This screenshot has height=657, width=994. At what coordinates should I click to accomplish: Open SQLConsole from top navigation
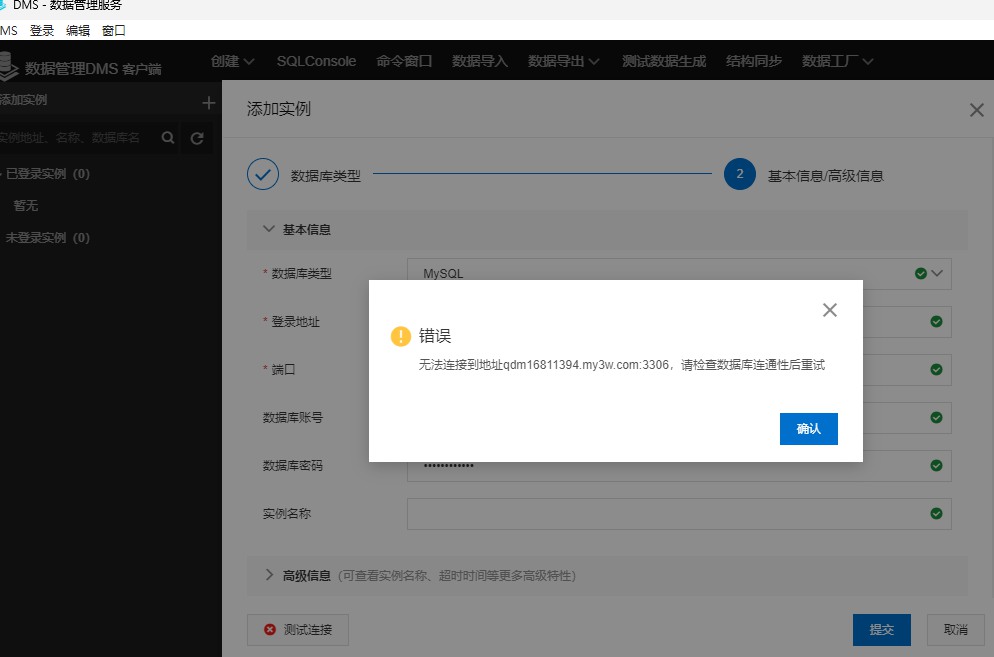(x=316, y=62)
